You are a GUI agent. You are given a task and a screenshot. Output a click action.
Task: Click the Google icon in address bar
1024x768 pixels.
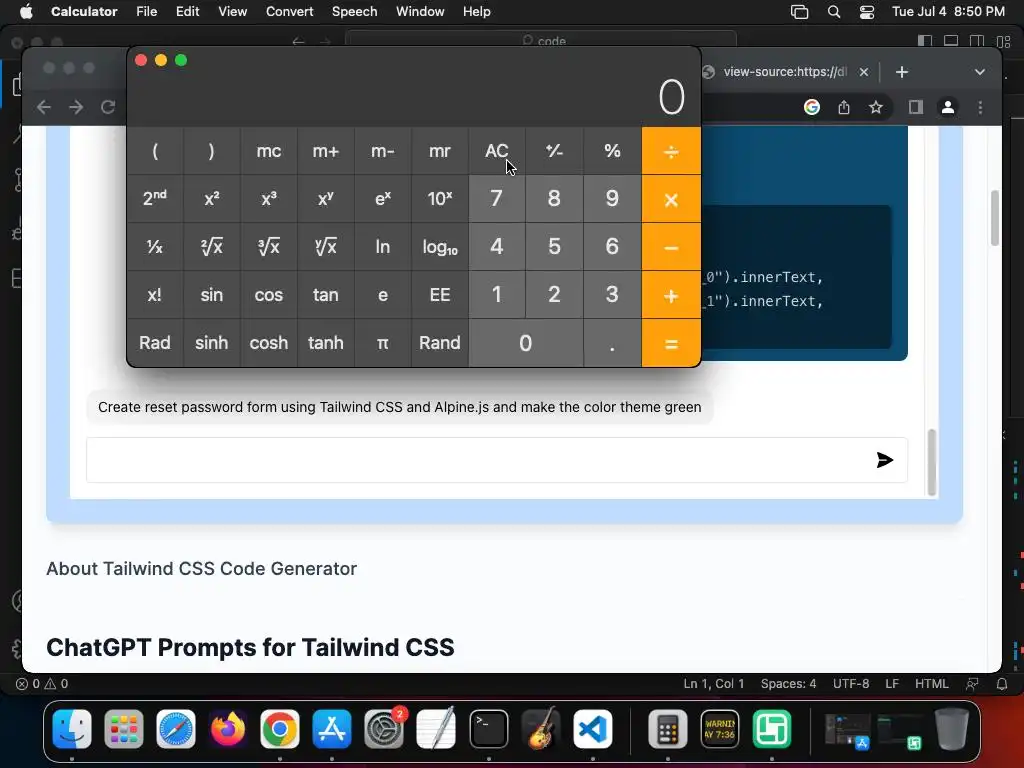[x=812, y=107]
